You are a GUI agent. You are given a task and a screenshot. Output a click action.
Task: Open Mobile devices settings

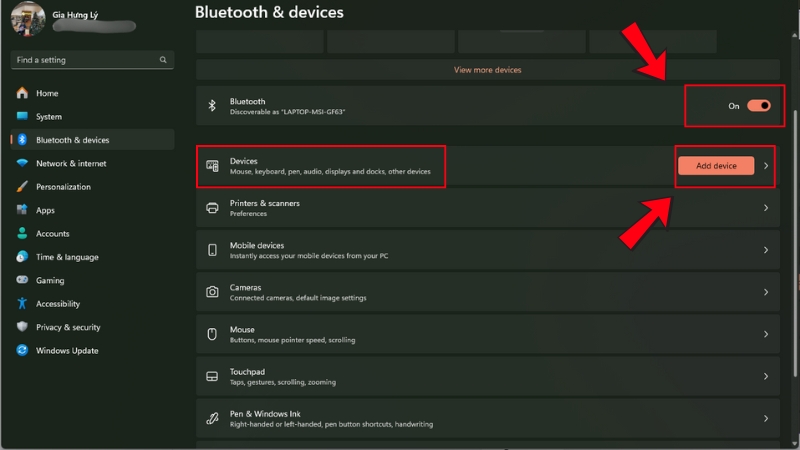tap(488, 250)
